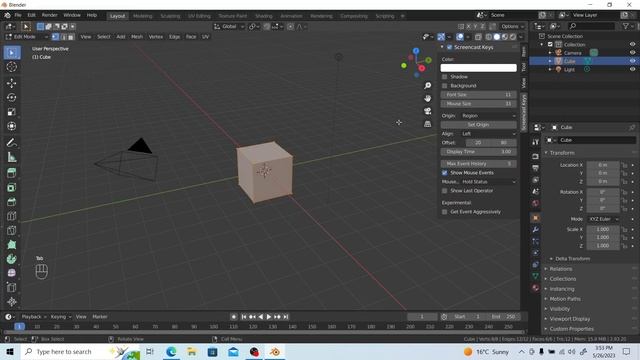Hide the Camera in the outliner
Screen dimensions: 640x360
[632, 53]
